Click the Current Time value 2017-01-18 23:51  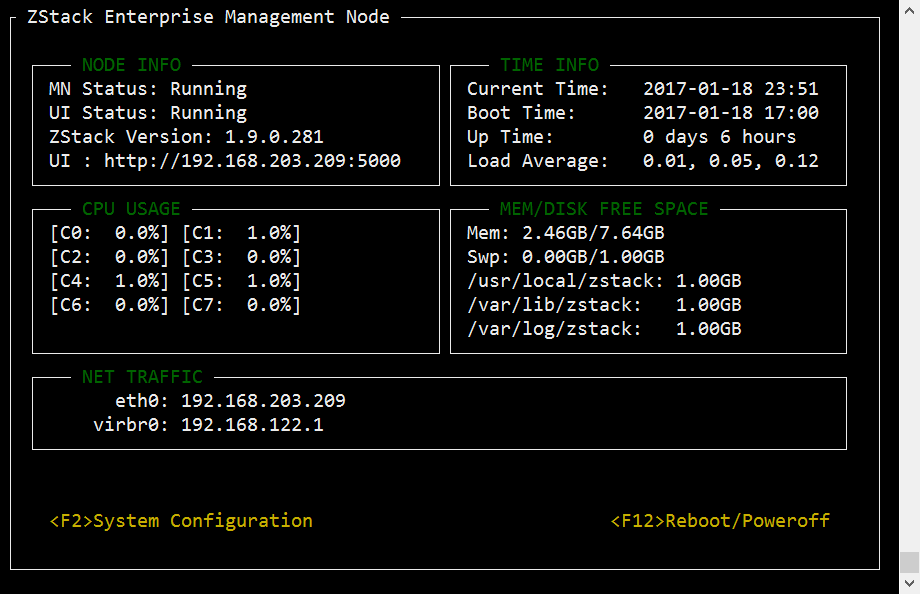(730, 89)
